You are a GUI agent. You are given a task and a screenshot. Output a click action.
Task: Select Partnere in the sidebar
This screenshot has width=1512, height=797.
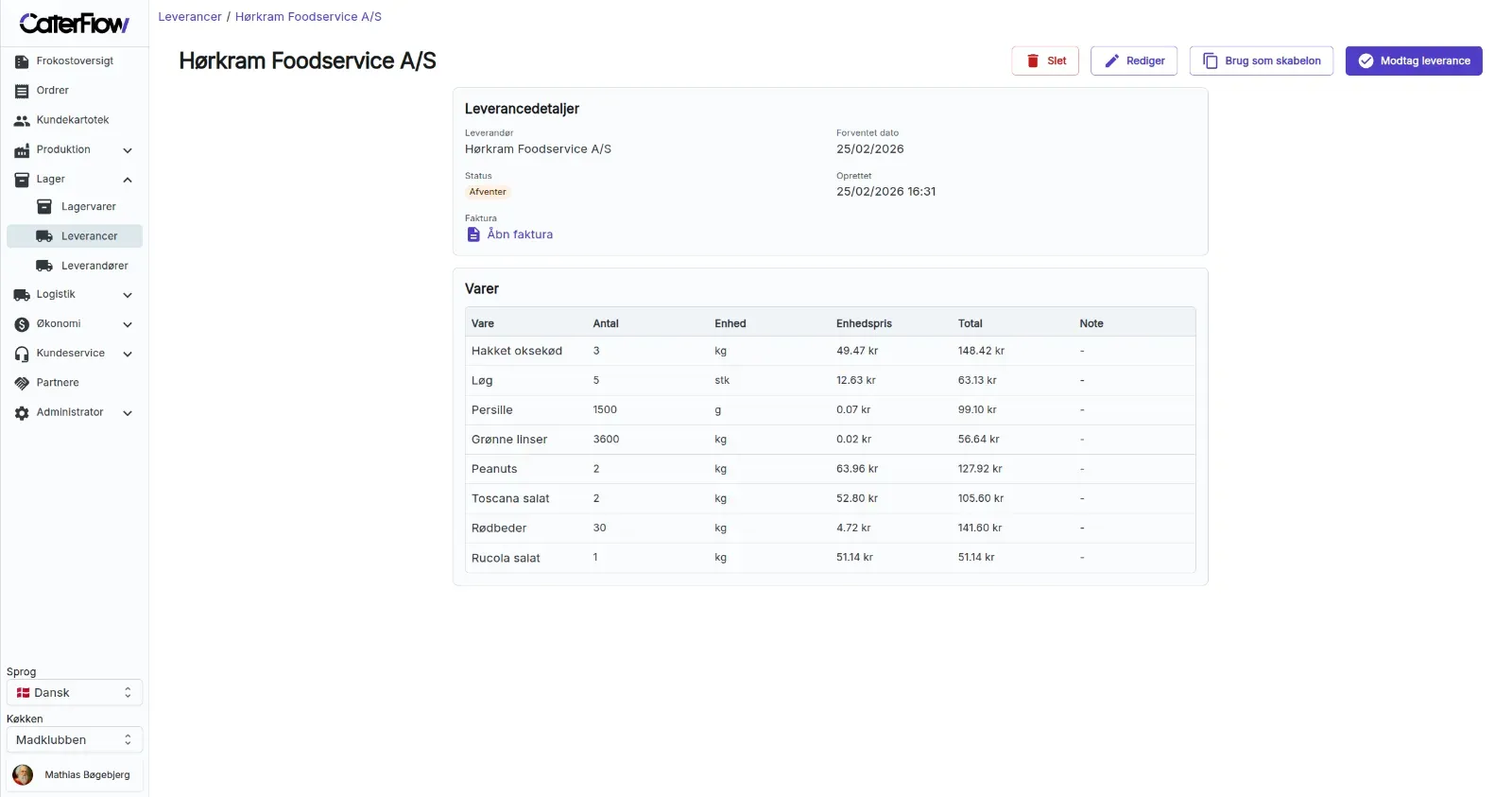click(x=75, y=383)
